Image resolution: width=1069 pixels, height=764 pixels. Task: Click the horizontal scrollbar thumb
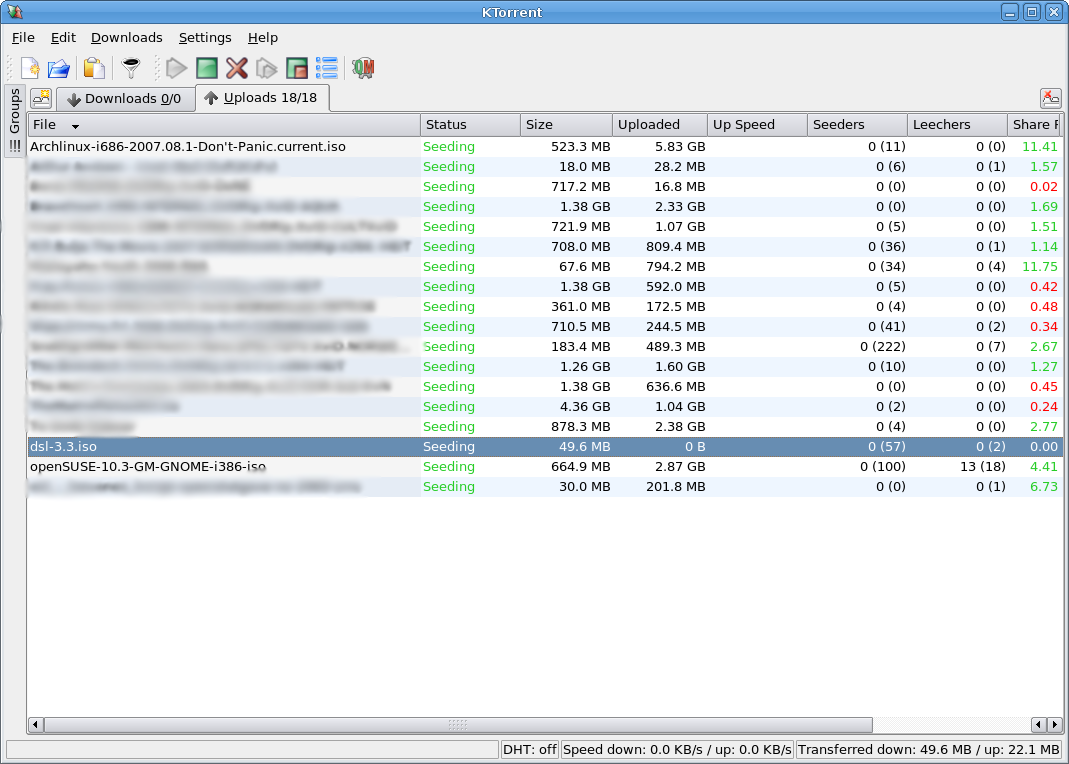(x=458, y=724)
